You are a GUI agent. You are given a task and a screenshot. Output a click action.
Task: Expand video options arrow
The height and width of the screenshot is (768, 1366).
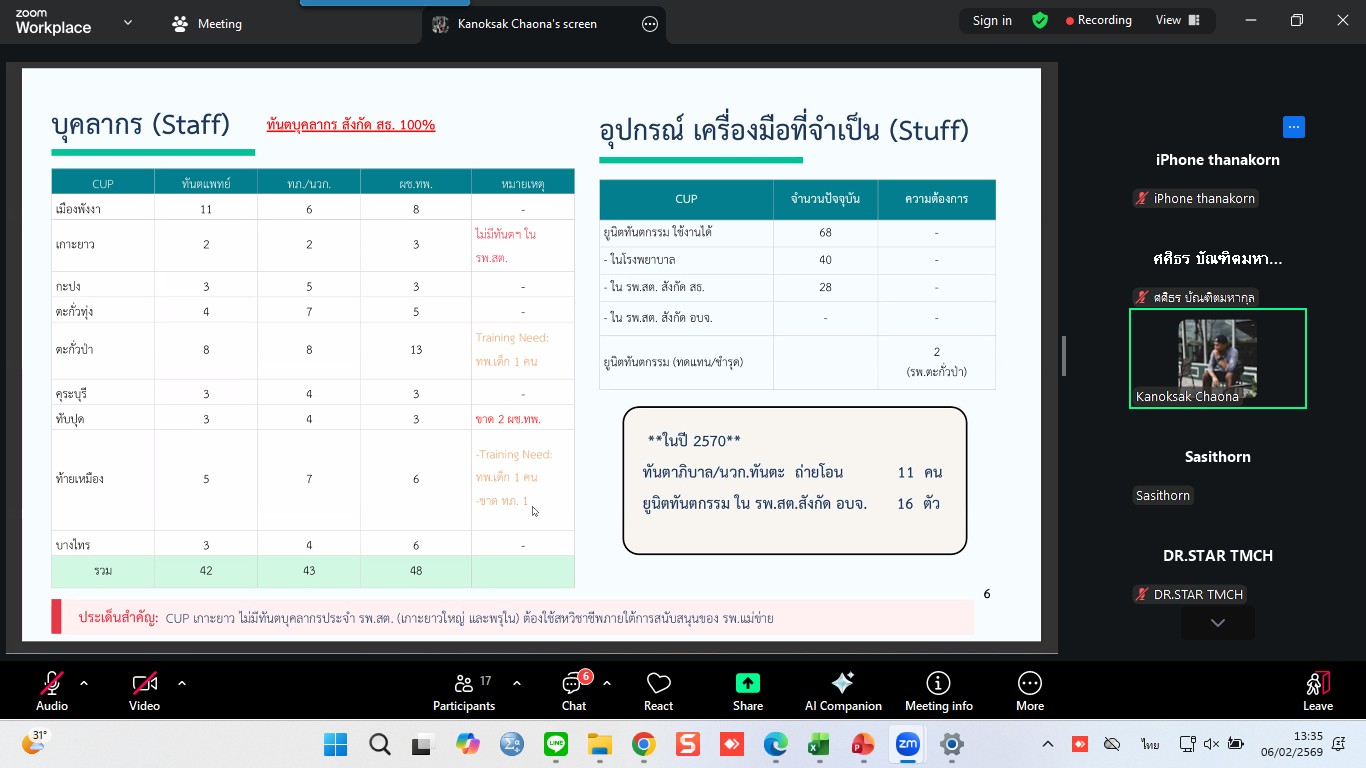(x=182, y=684)
